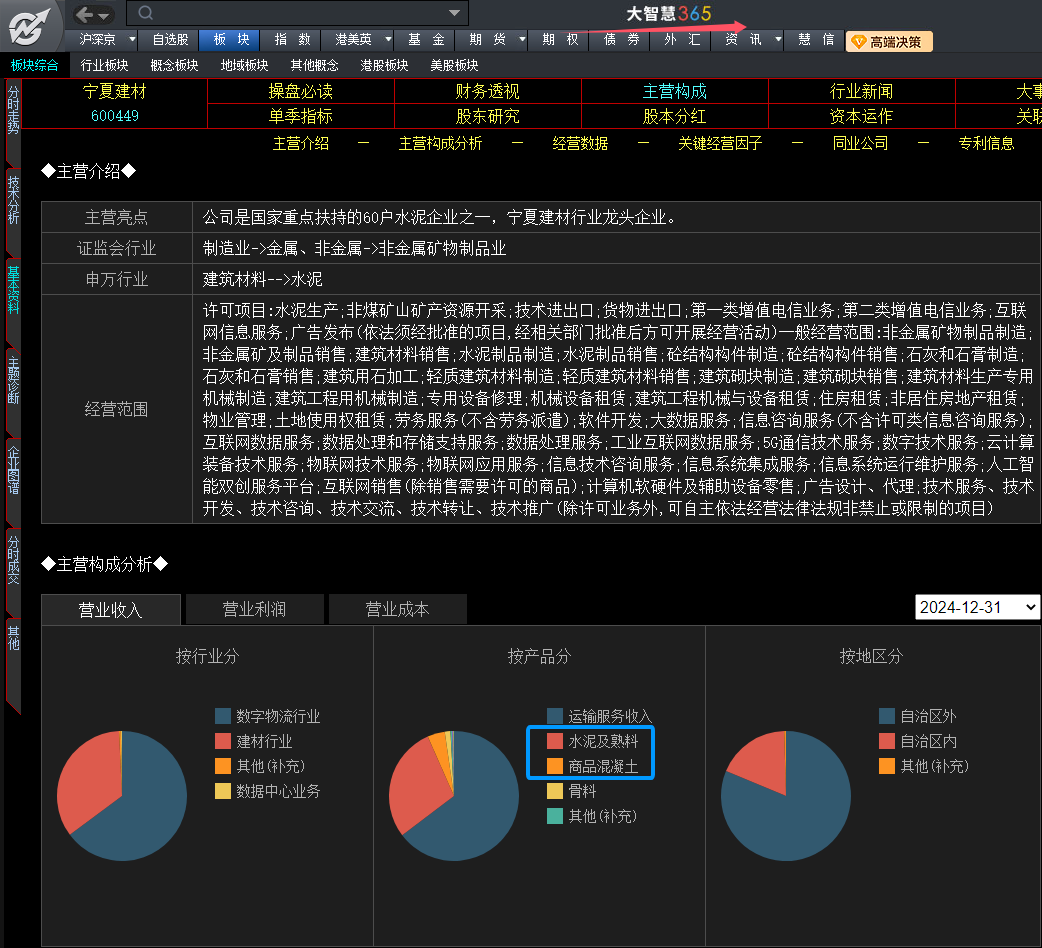Open the 外汇 menu

(682, 40)
